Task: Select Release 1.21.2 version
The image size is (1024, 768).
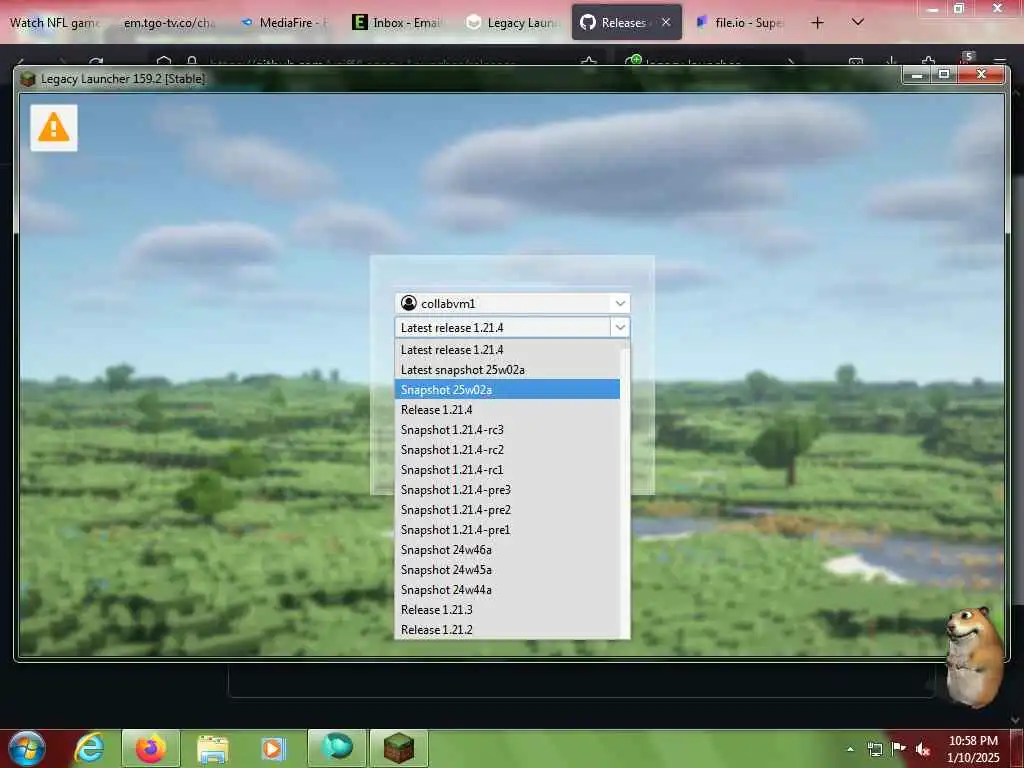Action: coord(507,630)
